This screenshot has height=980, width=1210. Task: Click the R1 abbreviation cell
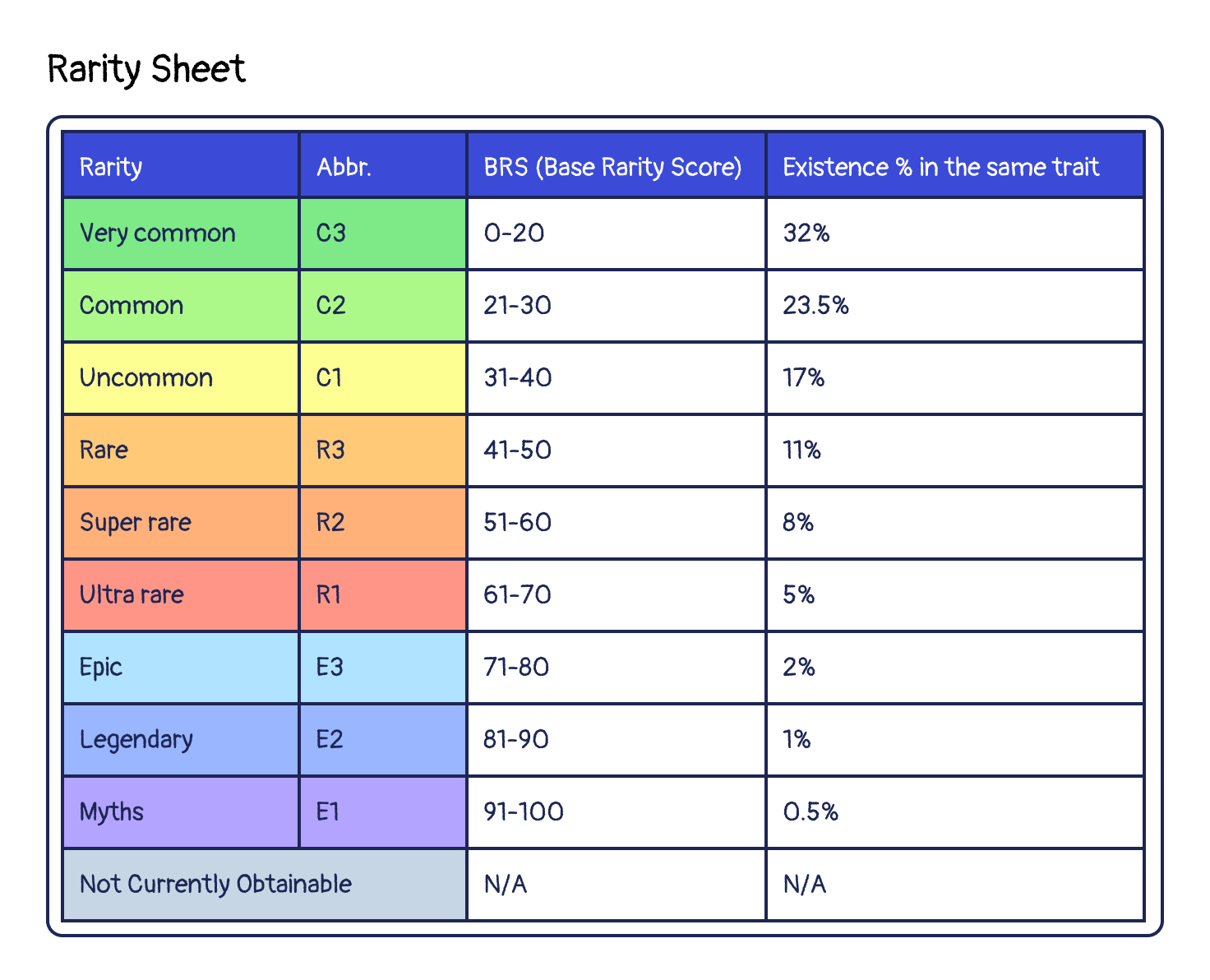click(383, 595)
